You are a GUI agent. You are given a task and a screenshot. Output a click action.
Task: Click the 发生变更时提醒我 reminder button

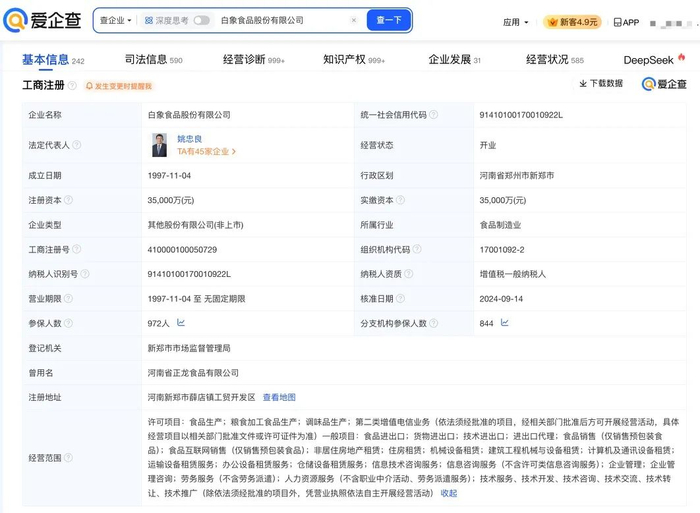119,86
